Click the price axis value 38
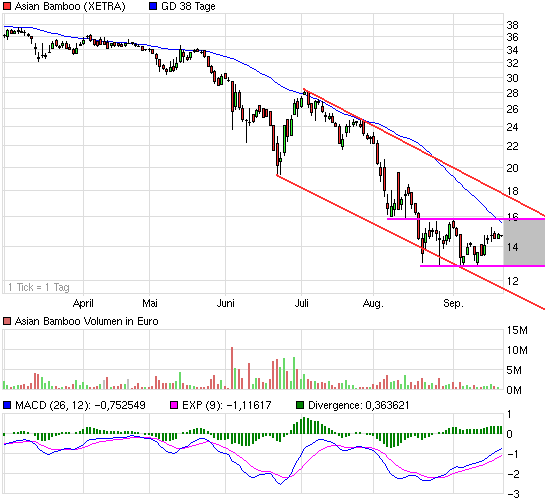 pyautogui.click(x=512, y=25)
